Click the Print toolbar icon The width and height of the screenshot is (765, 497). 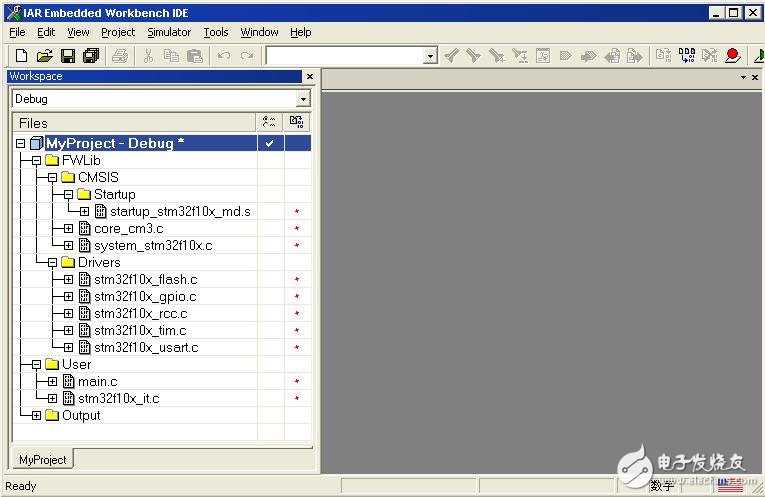point(120,56)
